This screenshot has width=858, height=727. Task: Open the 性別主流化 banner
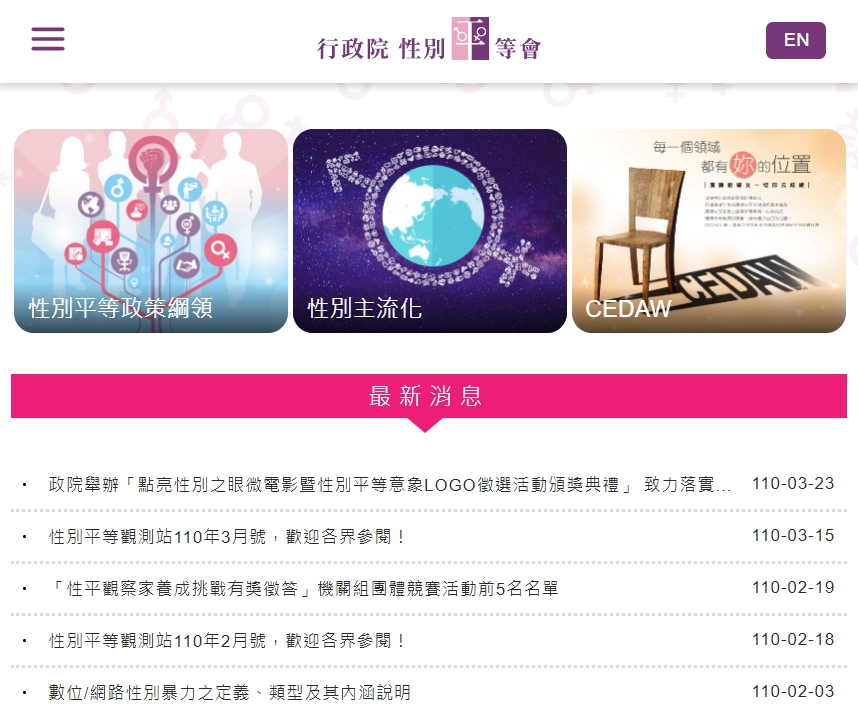point(430,230)
